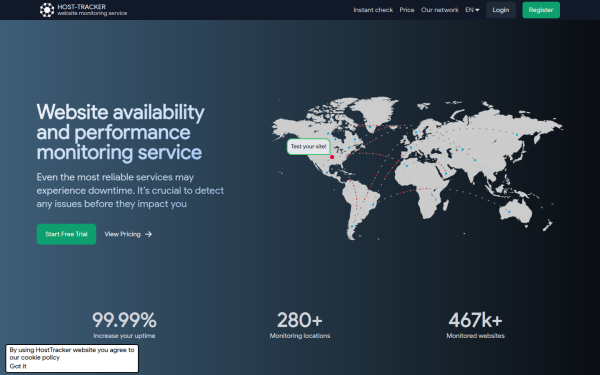Click the 'Test your site!' map bubble
This screenshot has width=600, height=375.
click(x=308, y=147)
